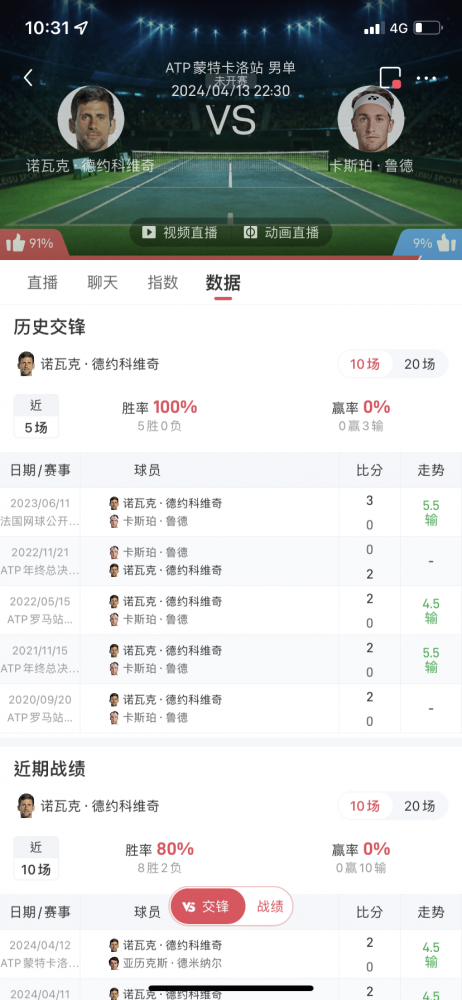Select 20场 in 历史交锋 section

pos(420,364)
